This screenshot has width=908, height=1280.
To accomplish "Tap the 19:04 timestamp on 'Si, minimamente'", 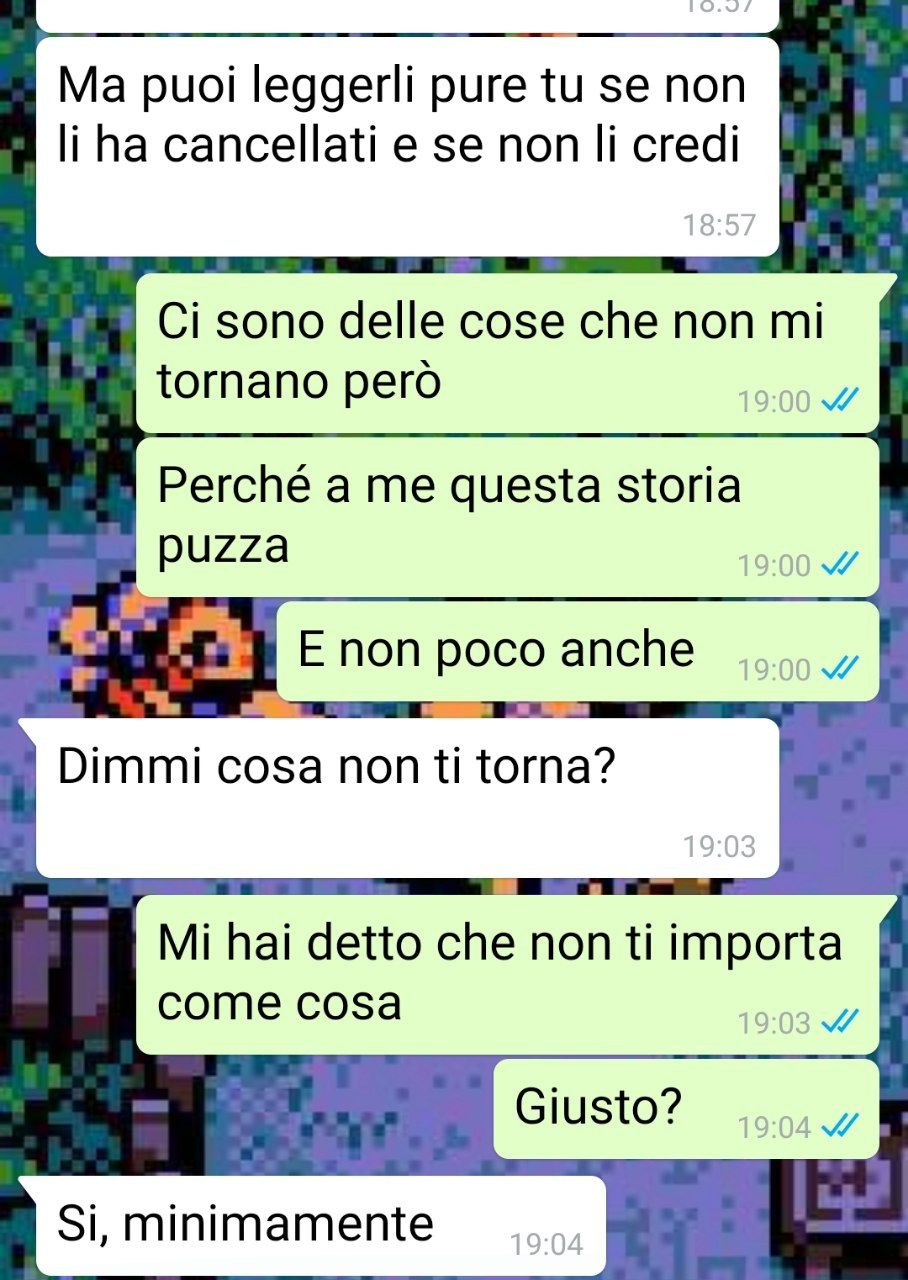I will point(546,1245).
